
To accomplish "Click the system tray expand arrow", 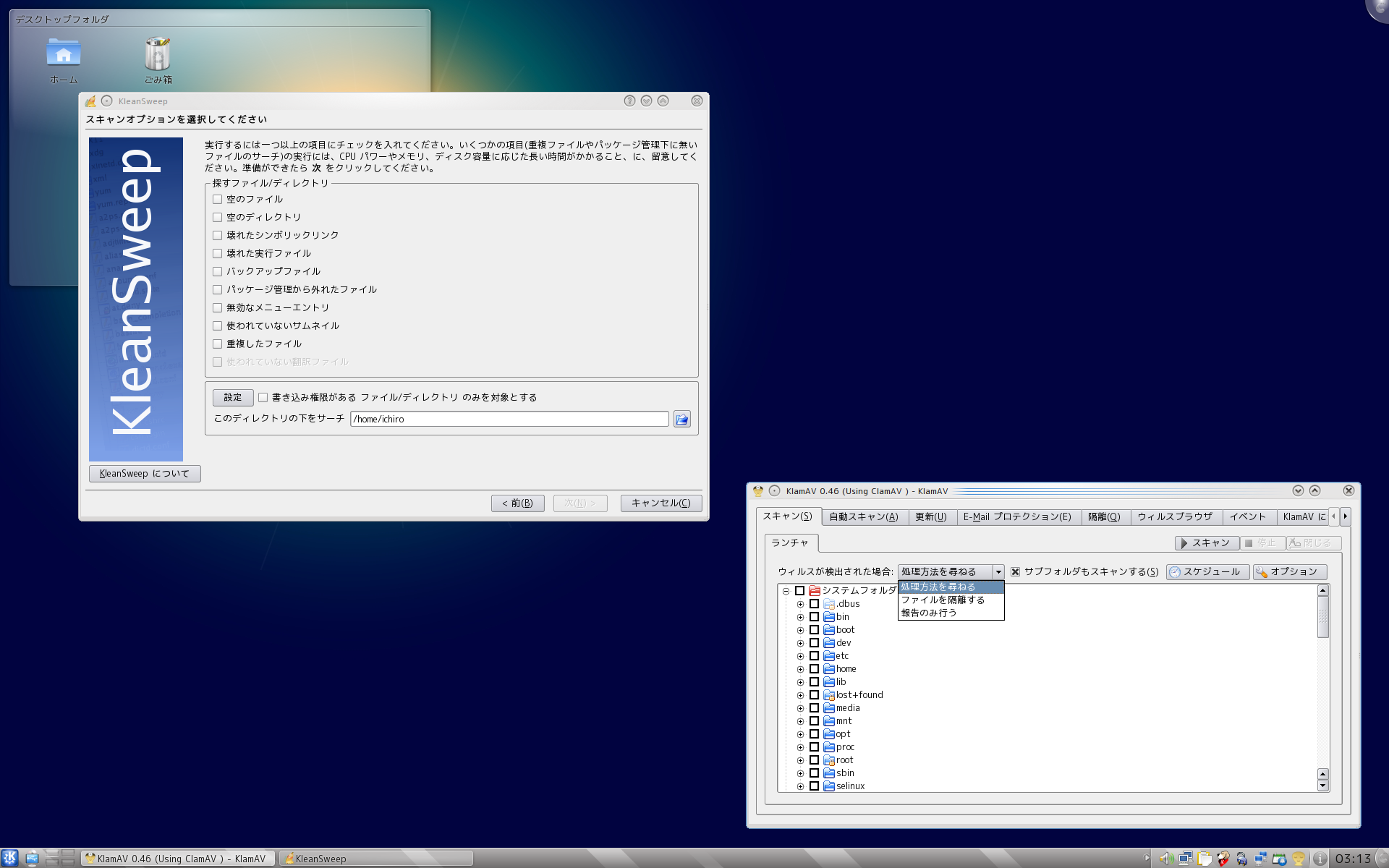I will point(1147,859).
